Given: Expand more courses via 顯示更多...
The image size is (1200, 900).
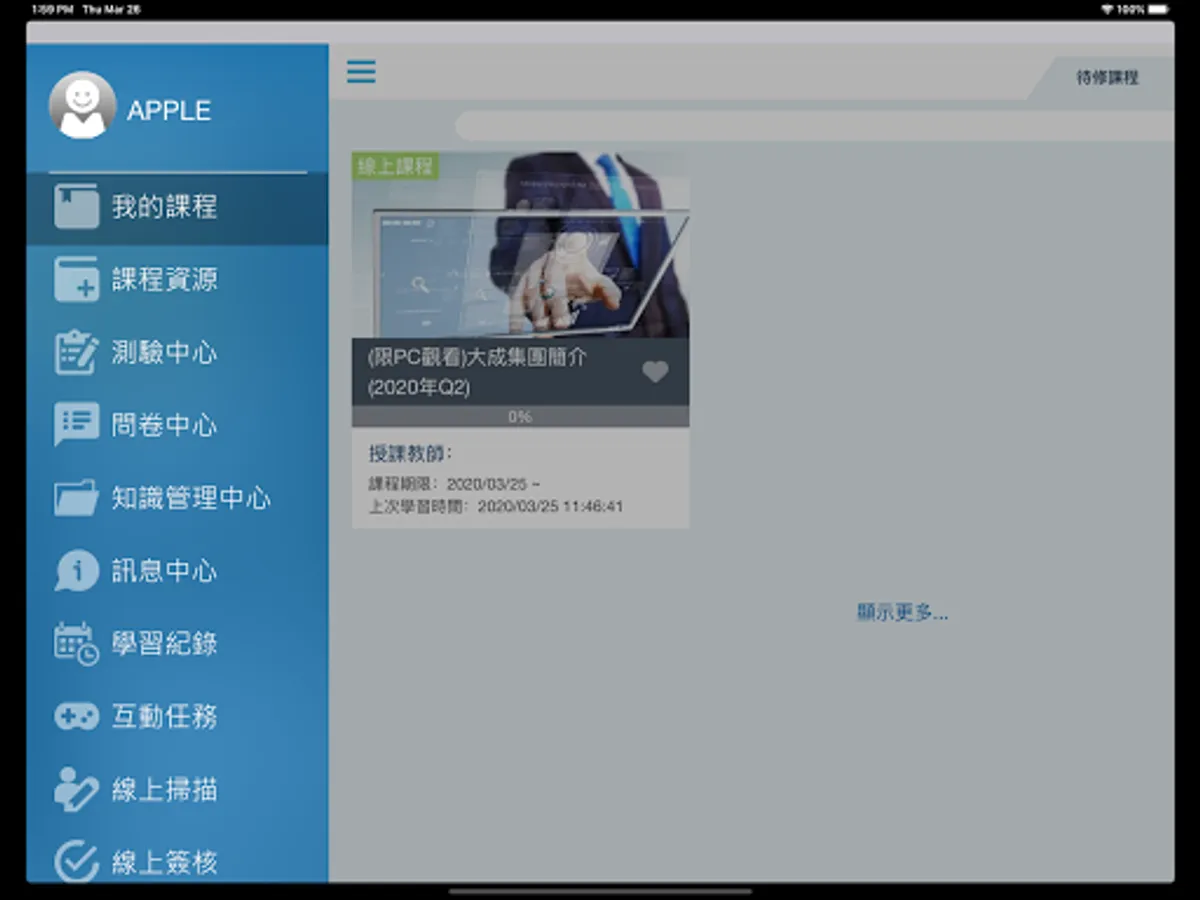Looking at the screenshot, I should 902,611.
